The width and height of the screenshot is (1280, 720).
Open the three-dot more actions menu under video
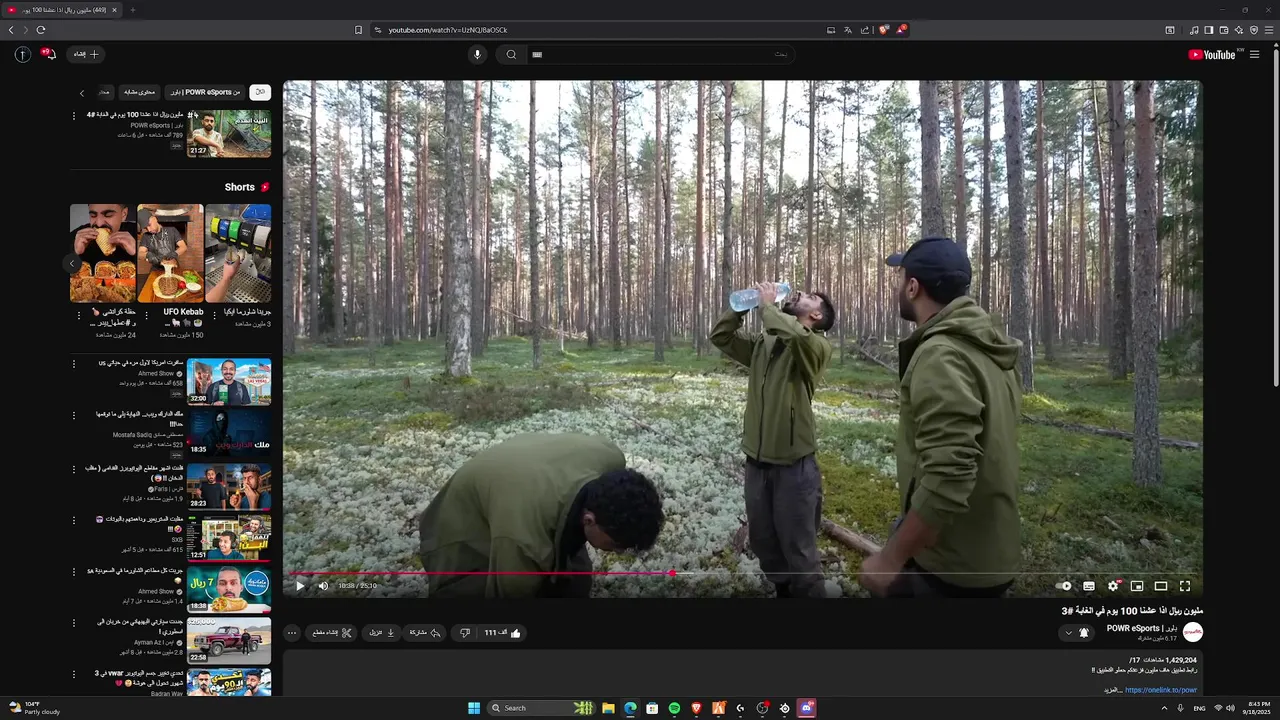(292, 633)
